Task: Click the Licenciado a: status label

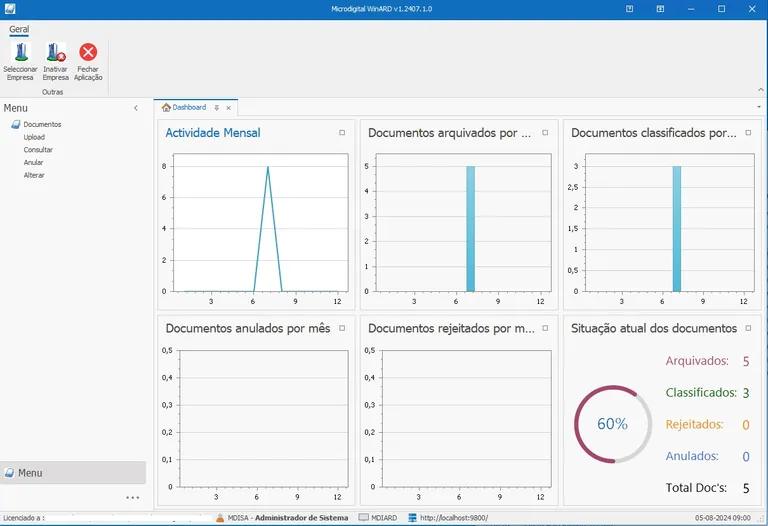Action: pyautogui.click(x=24, y=518)
